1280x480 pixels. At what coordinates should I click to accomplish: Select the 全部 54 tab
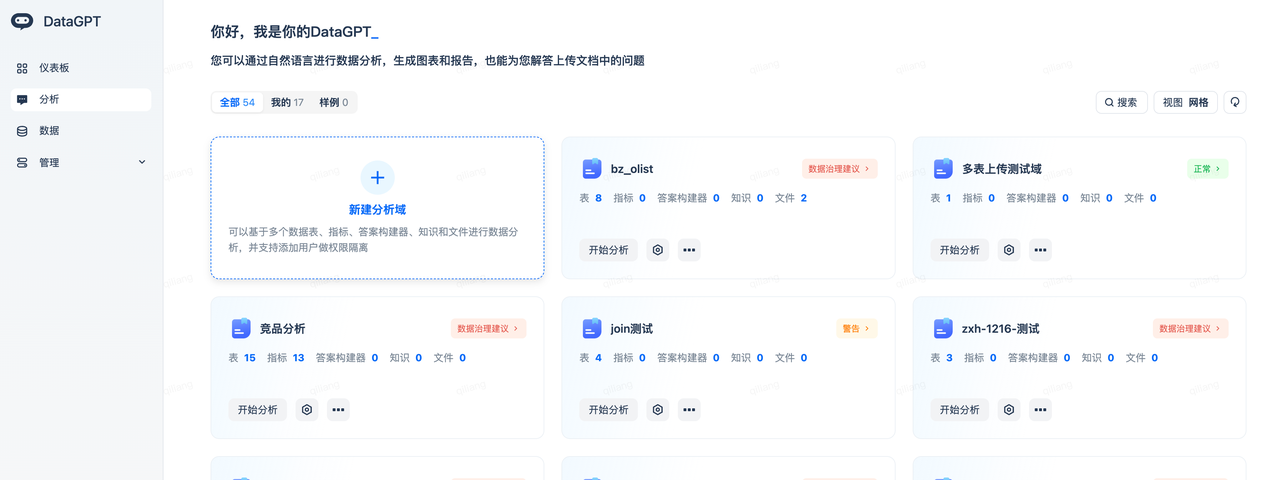tap(237, 102)
